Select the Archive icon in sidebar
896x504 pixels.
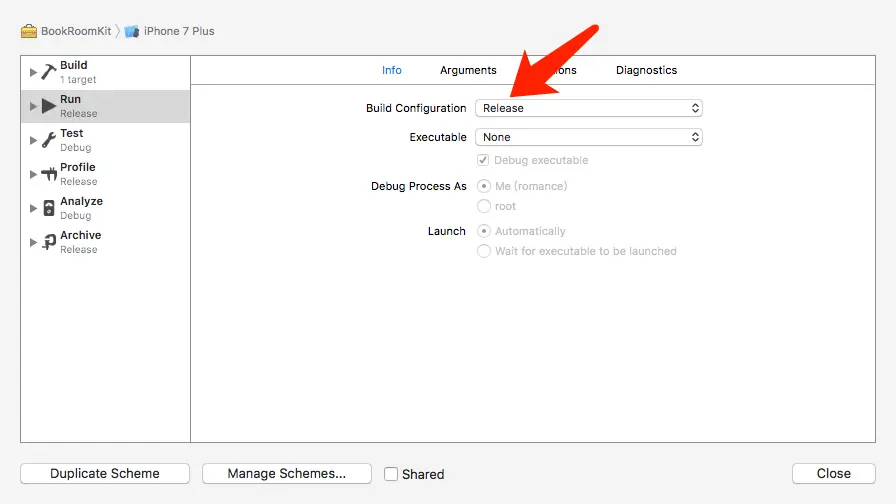(49, 242)
